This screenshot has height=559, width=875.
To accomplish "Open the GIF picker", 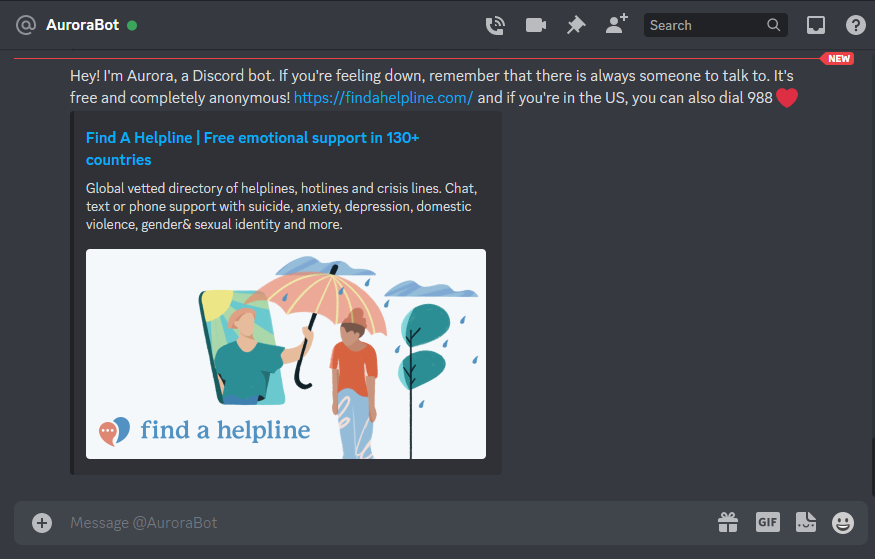I will [x=768, y=522].
